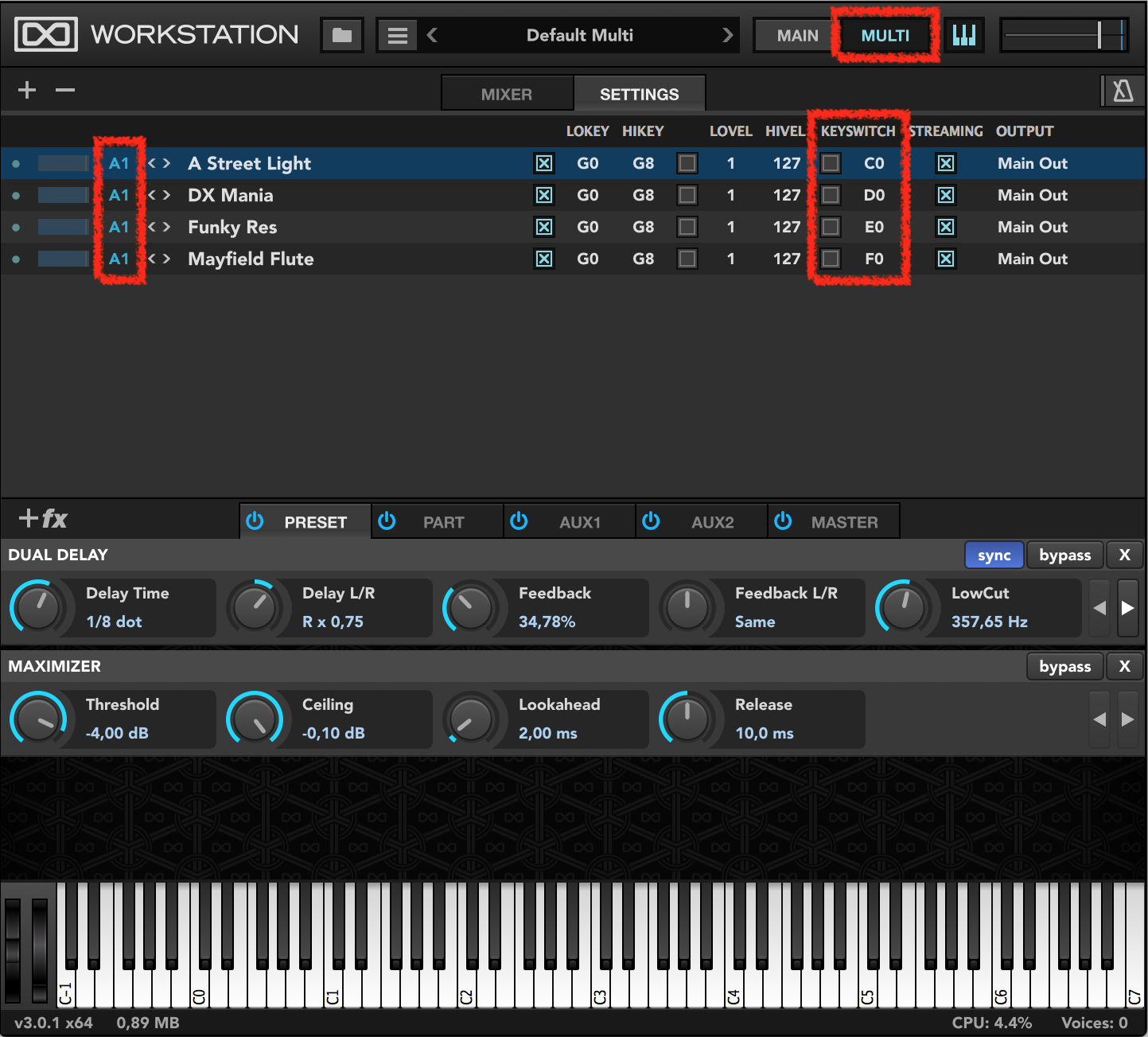Open MIDI channel A1 for A Street Light
Viewport: 1148px width, 1037px height.
point(119,163)
